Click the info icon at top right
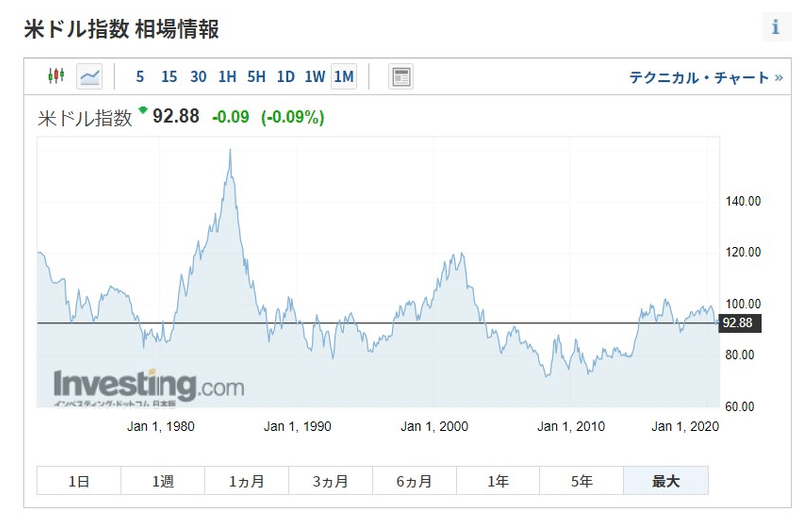Screen dimensions: 800x528 tap(776, 27)
